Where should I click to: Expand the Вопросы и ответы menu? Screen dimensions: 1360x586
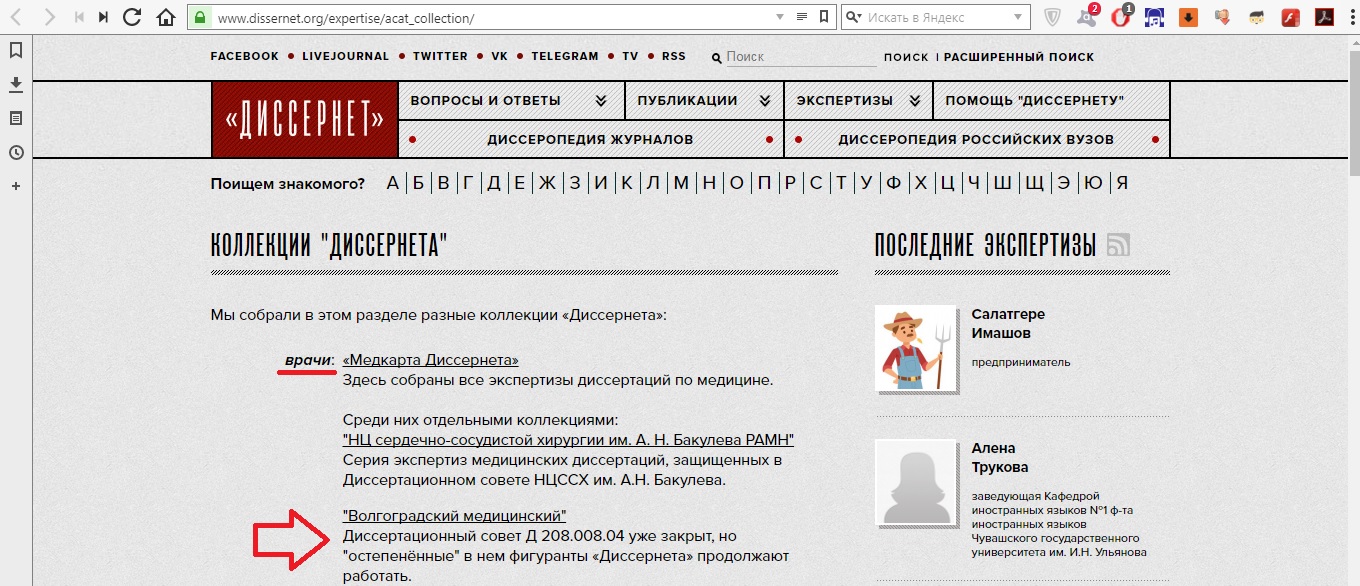(x=510, y=100)
